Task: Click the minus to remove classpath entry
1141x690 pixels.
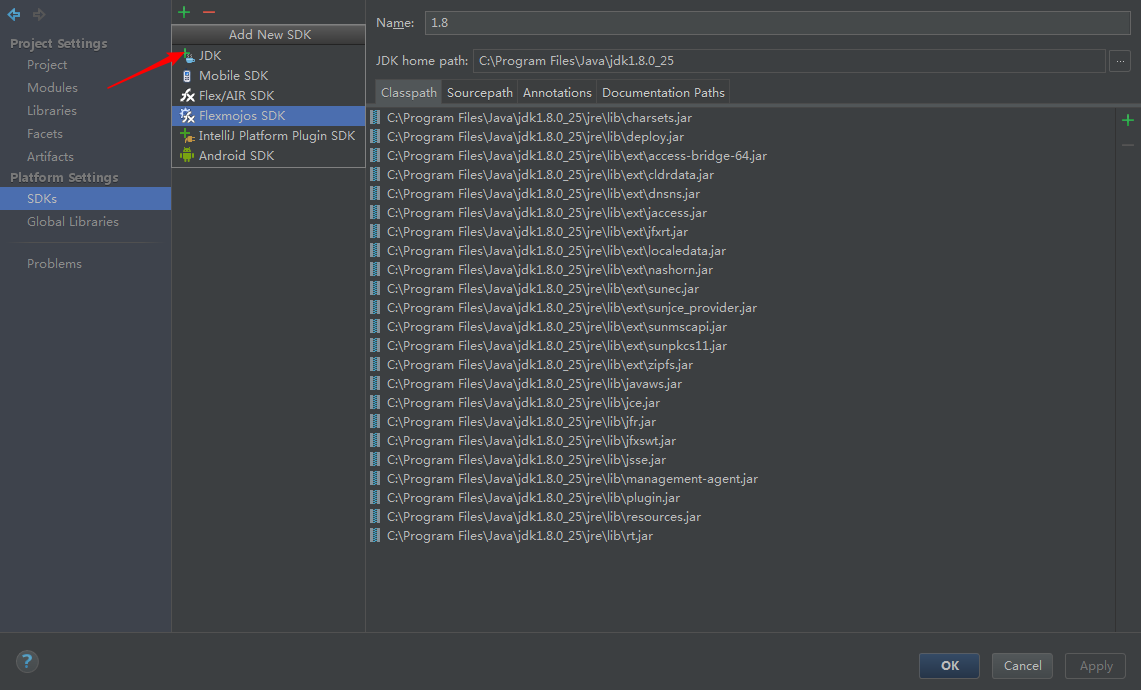Action: click(1127, 145)
